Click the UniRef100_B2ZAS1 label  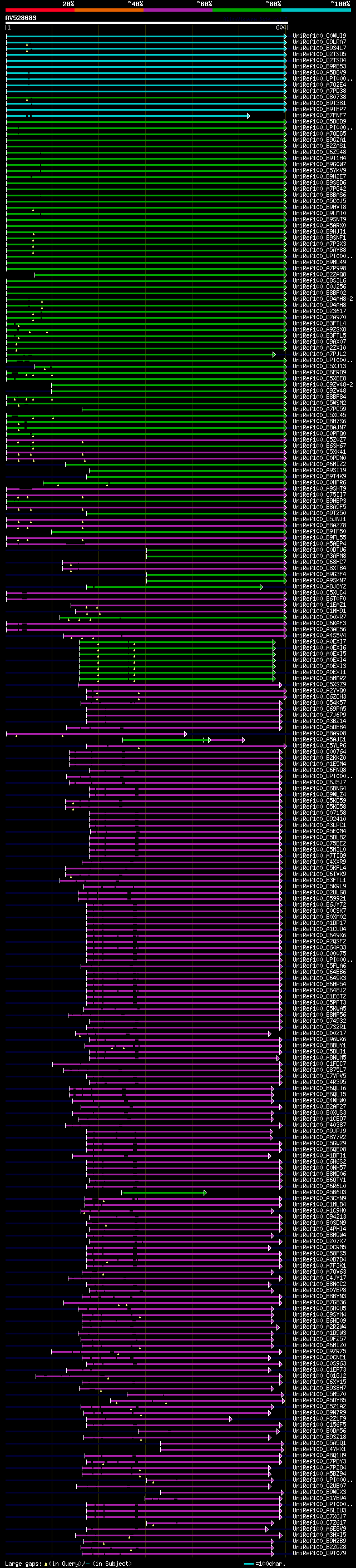[319, 146]
